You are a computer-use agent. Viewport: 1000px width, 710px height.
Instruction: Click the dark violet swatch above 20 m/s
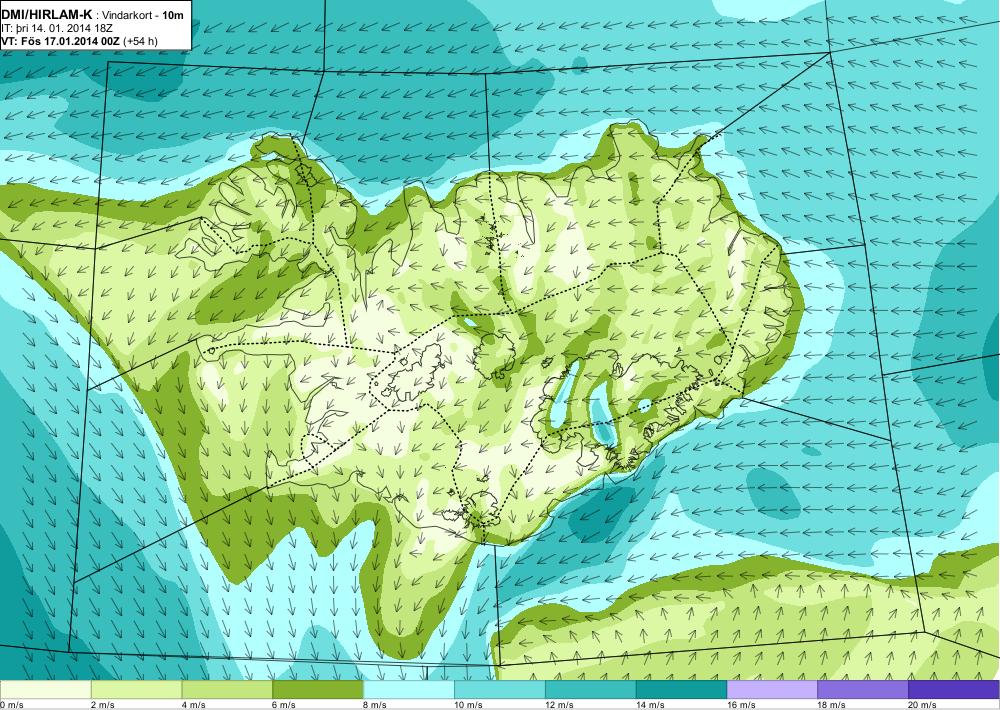(x=953, y=690)
